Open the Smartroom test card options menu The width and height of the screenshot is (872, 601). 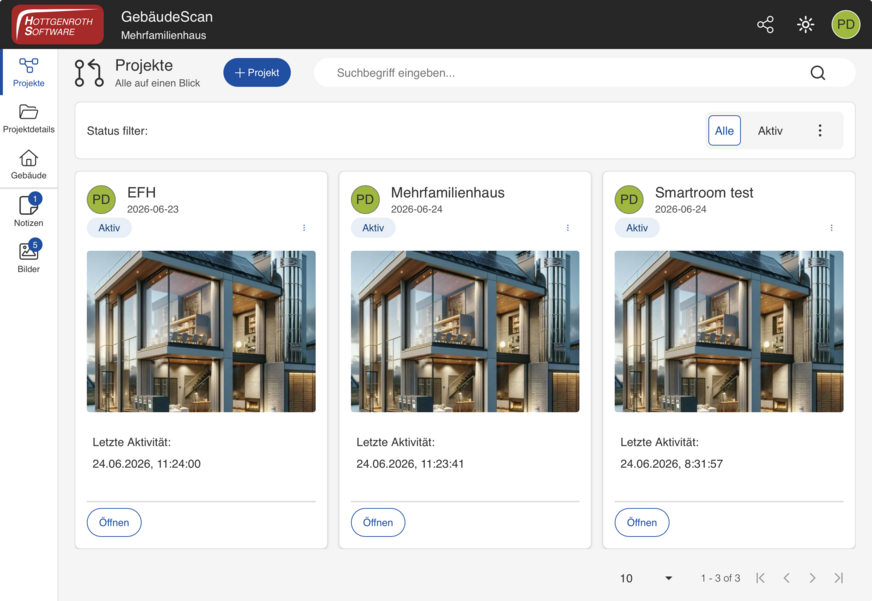tap(831, 228)
